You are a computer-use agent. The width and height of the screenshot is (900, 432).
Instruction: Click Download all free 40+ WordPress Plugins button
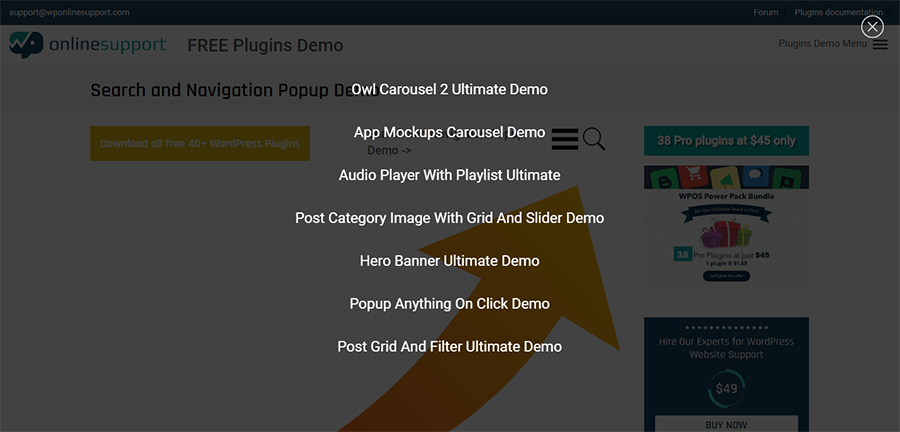pyautogui.click(x=200, y=143)
